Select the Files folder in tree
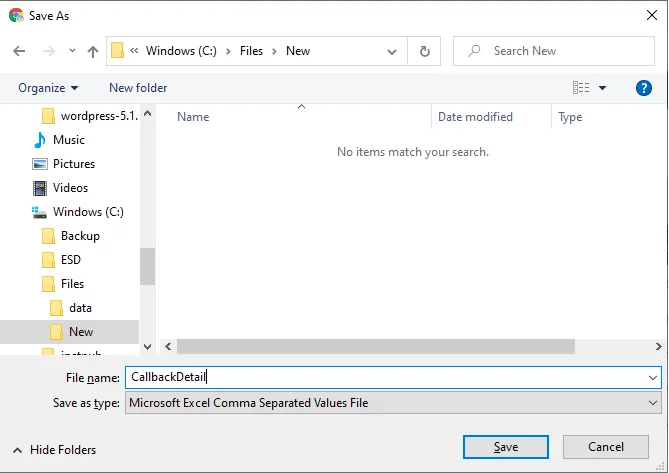 tap(72, 284)
